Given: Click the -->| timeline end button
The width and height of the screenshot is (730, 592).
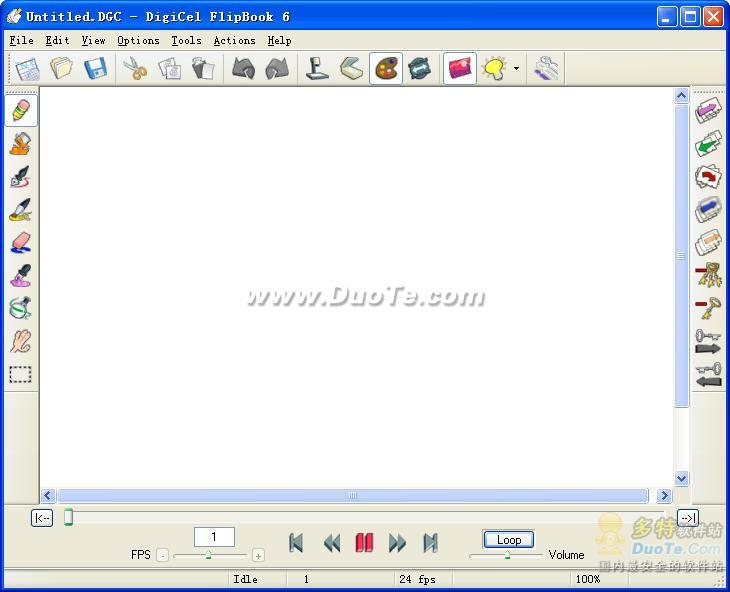Looking at the screenshot, I should (x=688, y=518).
